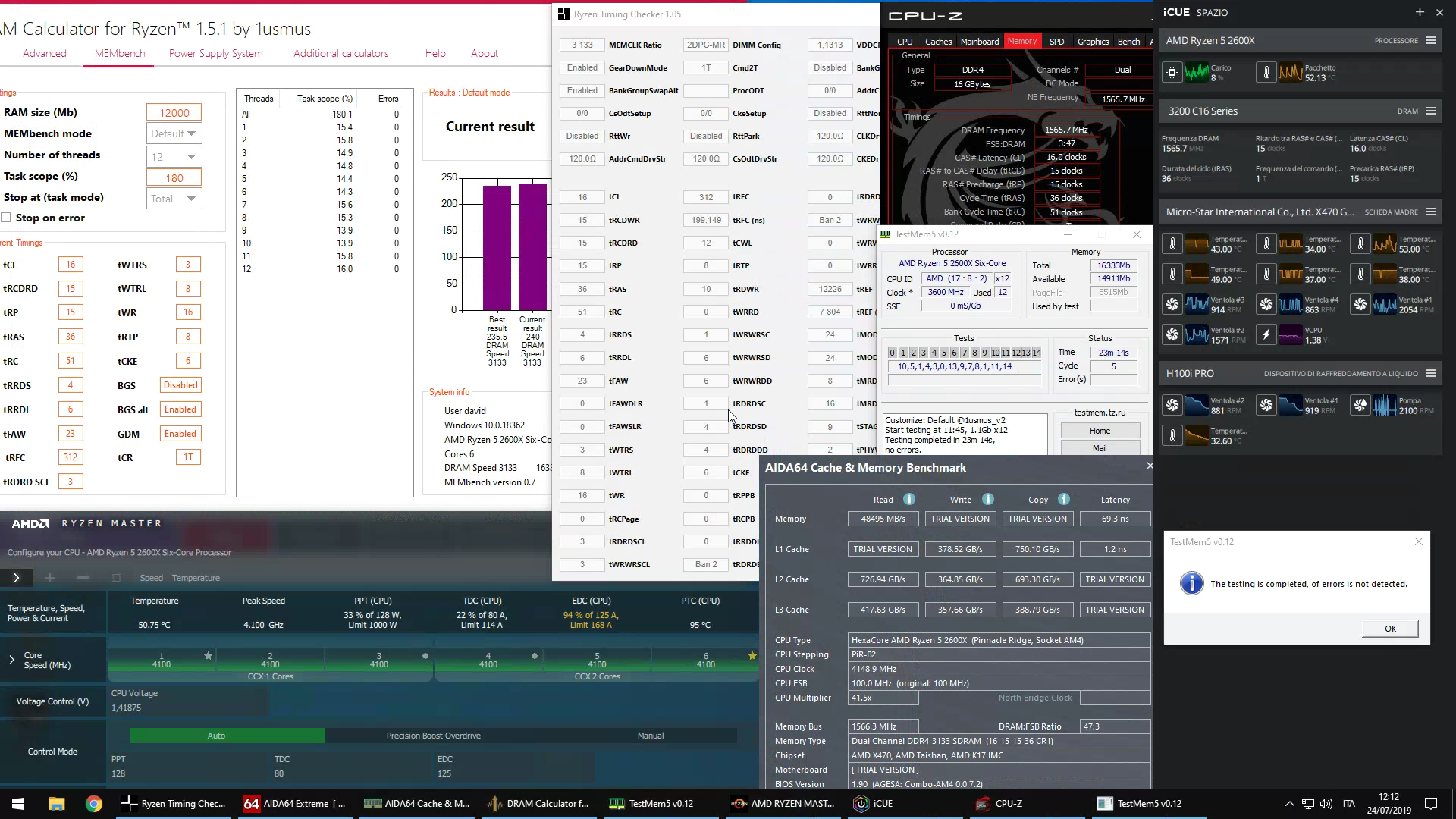1456x819 pixels.
Task: Expand the Ryzen Master side navigation arrow
Action: pos(16,578)
